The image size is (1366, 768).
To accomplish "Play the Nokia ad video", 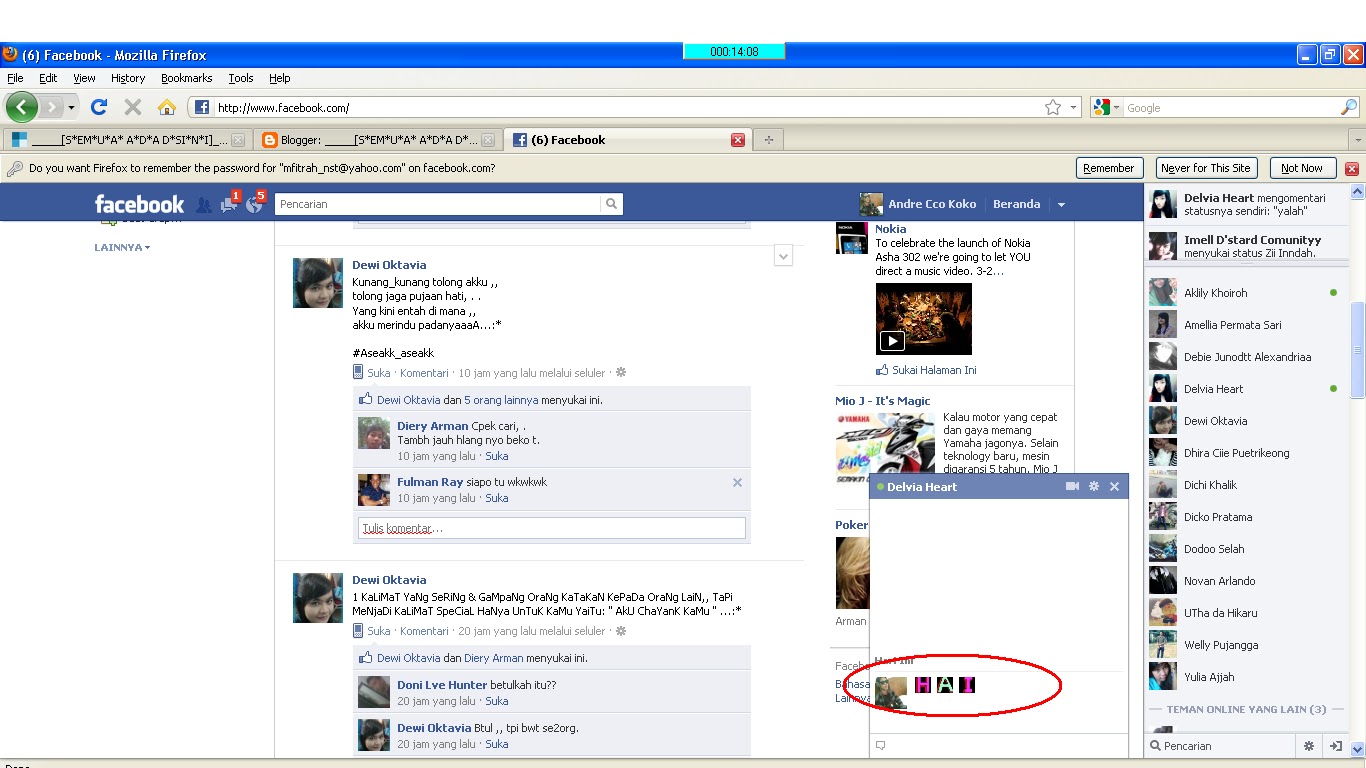I will tap(891, 341).
